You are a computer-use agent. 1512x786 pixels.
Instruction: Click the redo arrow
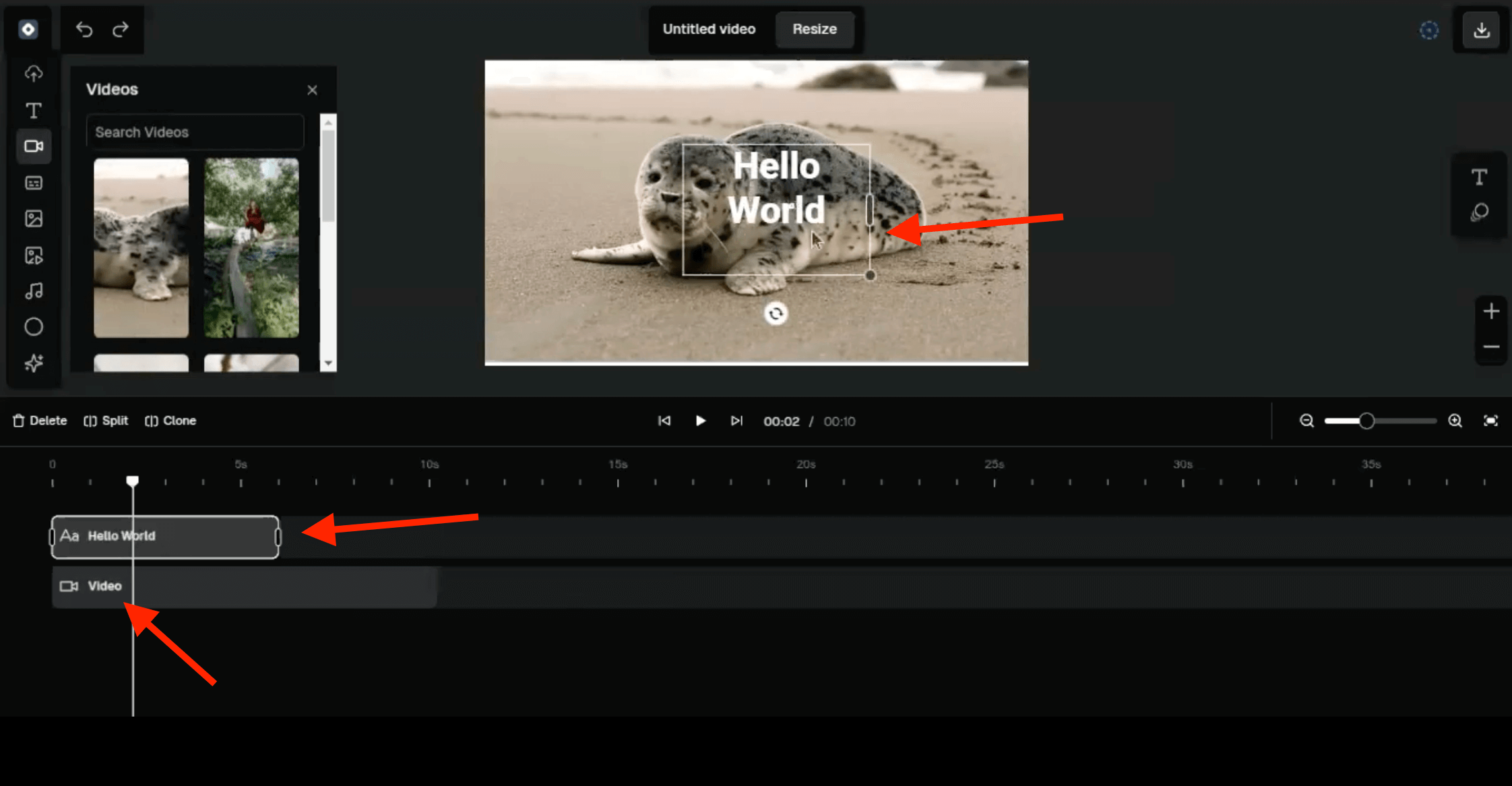tap(121, 30)
